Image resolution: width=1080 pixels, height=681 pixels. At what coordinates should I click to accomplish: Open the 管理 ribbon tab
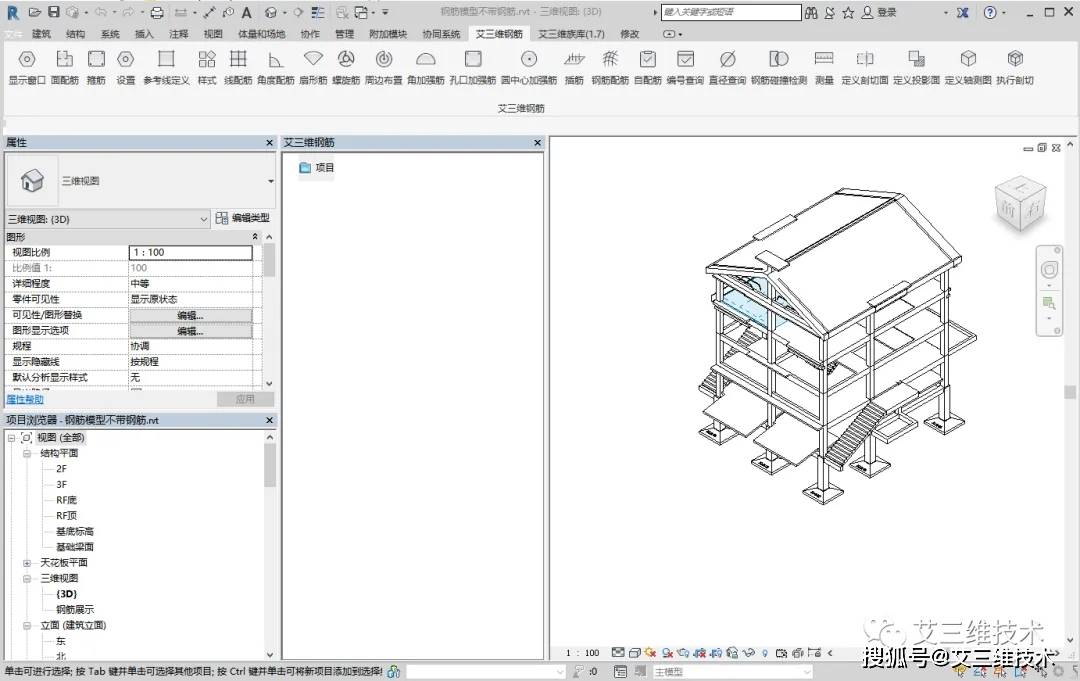pos(344,34)
